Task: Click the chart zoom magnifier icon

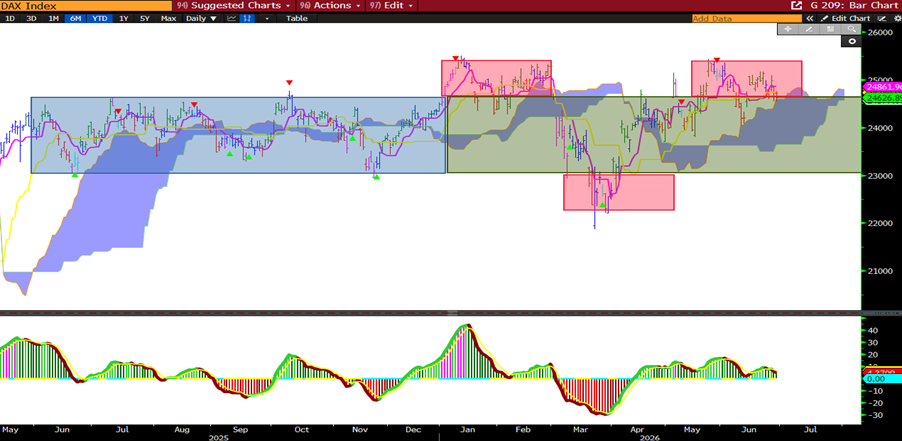Action: pyautogui.click(x=851, y=29)
